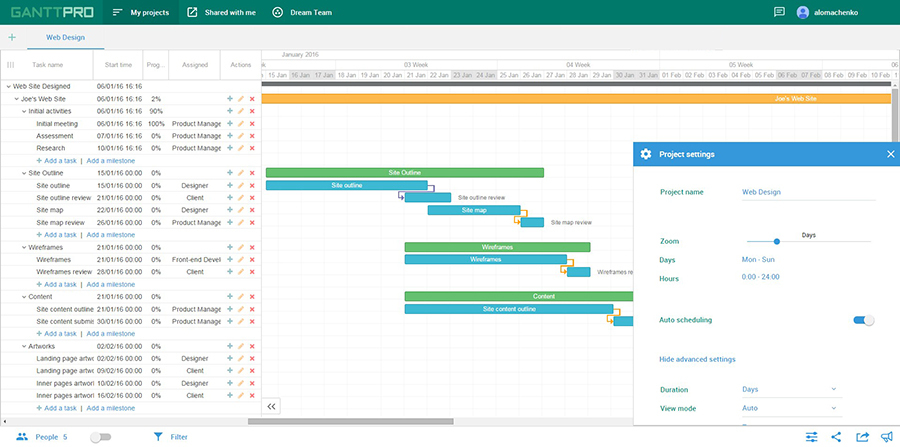Click the project settings sliders icon at bottom
This screenshot has height=447, width=900.
click(811, 437)
